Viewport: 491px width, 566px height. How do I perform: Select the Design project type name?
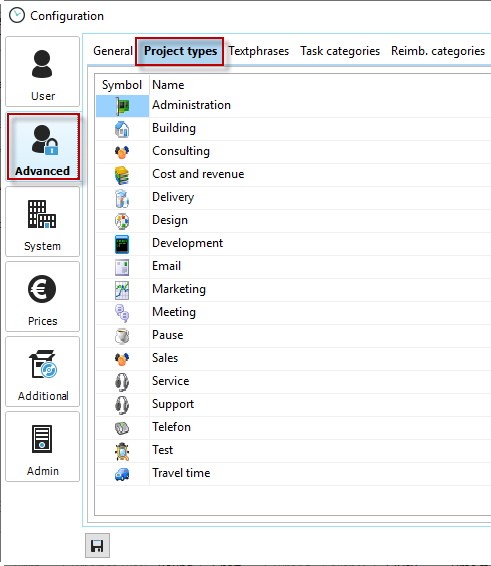(170, 220)
